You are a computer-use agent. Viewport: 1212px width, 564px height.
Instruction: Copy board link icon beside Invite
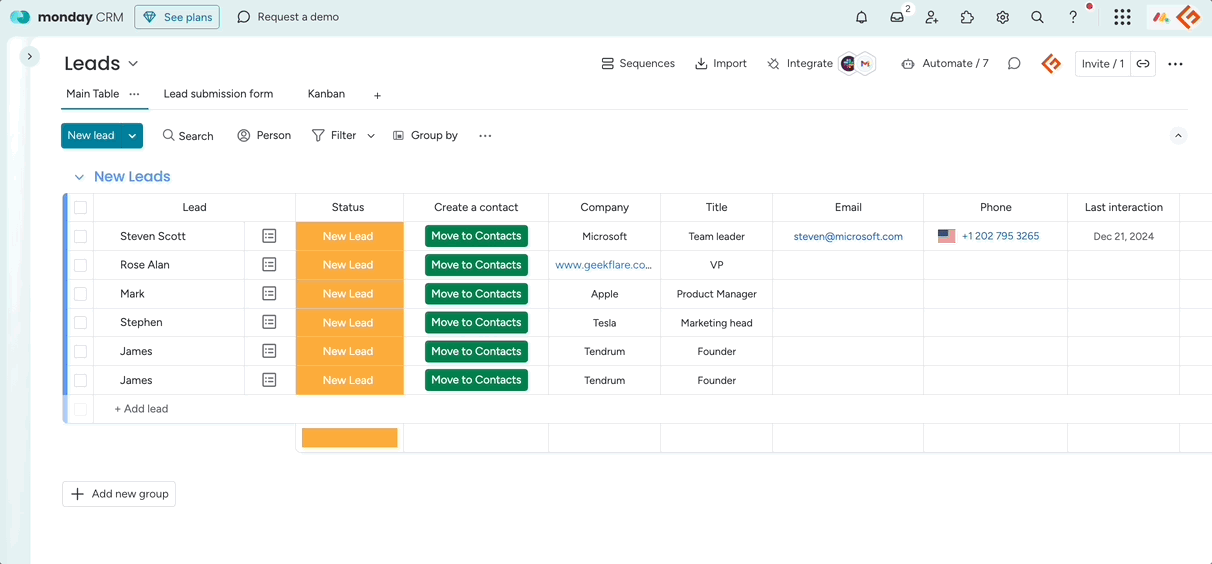(x=1143, y=63)
